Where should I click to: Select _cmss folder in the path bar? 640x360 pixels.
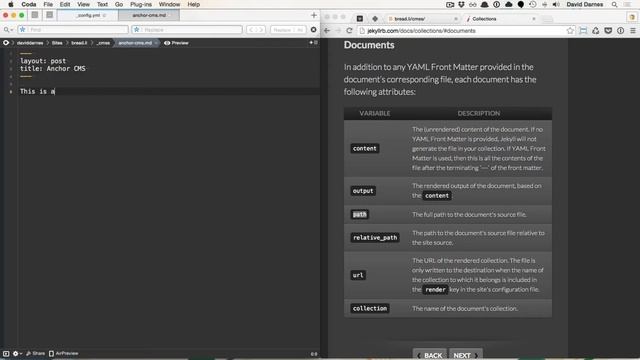[x=103, y=43]
